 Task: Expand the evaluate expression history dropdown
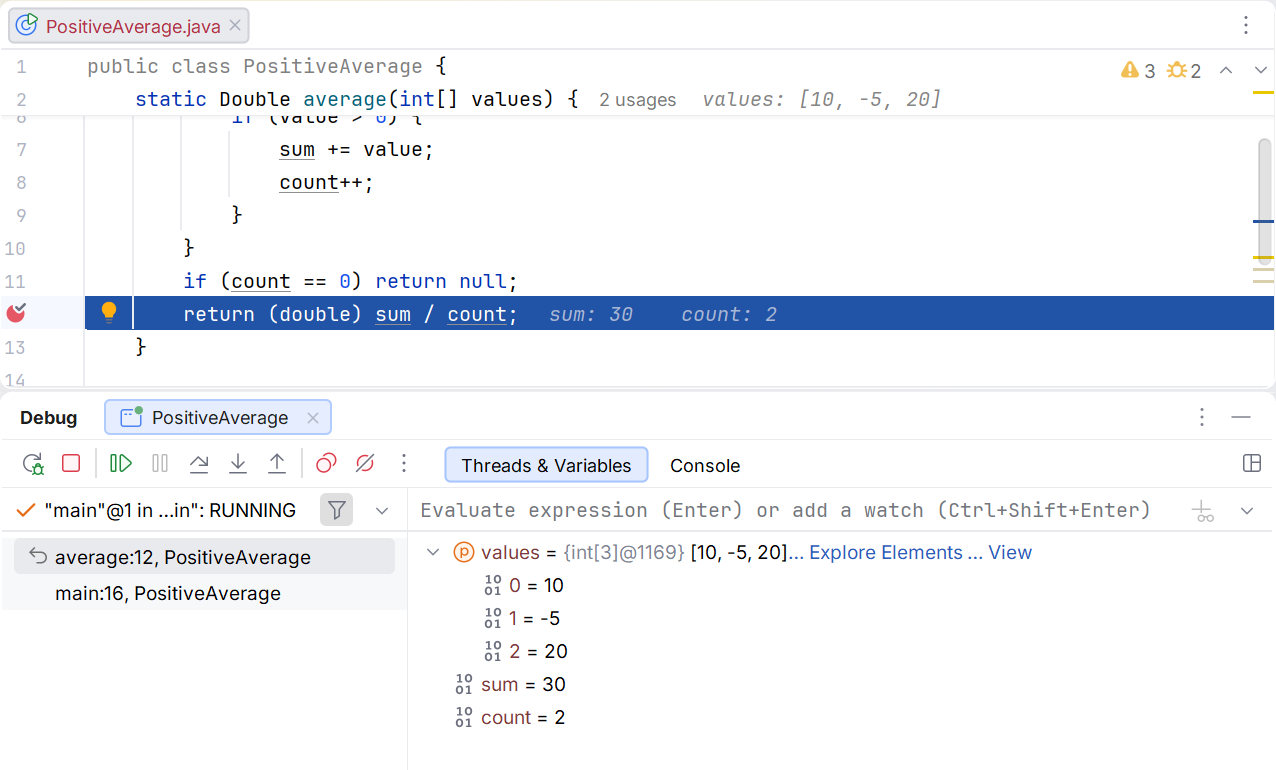click(x=1247, y=511)
